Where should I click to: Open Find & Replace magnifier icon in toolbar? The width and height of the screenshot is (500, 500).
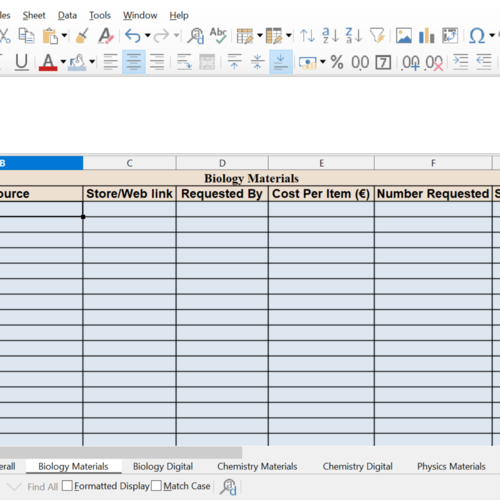pyautogui.click(x=195, y=35)
